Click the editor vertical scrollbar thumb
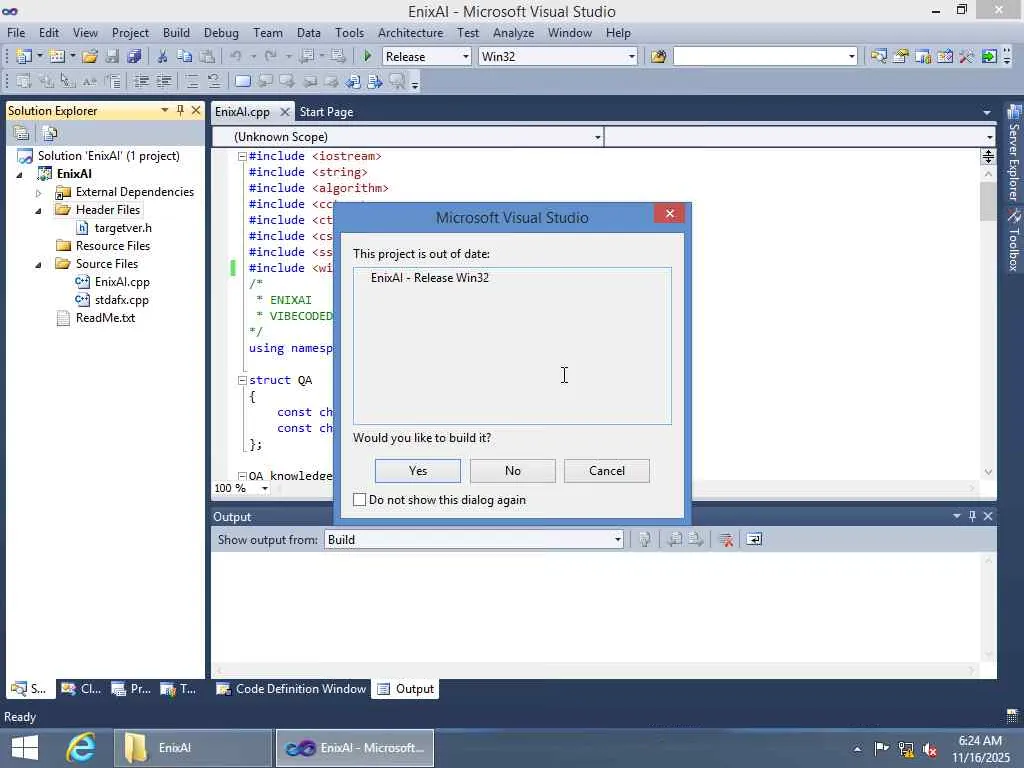This screenshot has height=768, width=1024. click(988, 200)
